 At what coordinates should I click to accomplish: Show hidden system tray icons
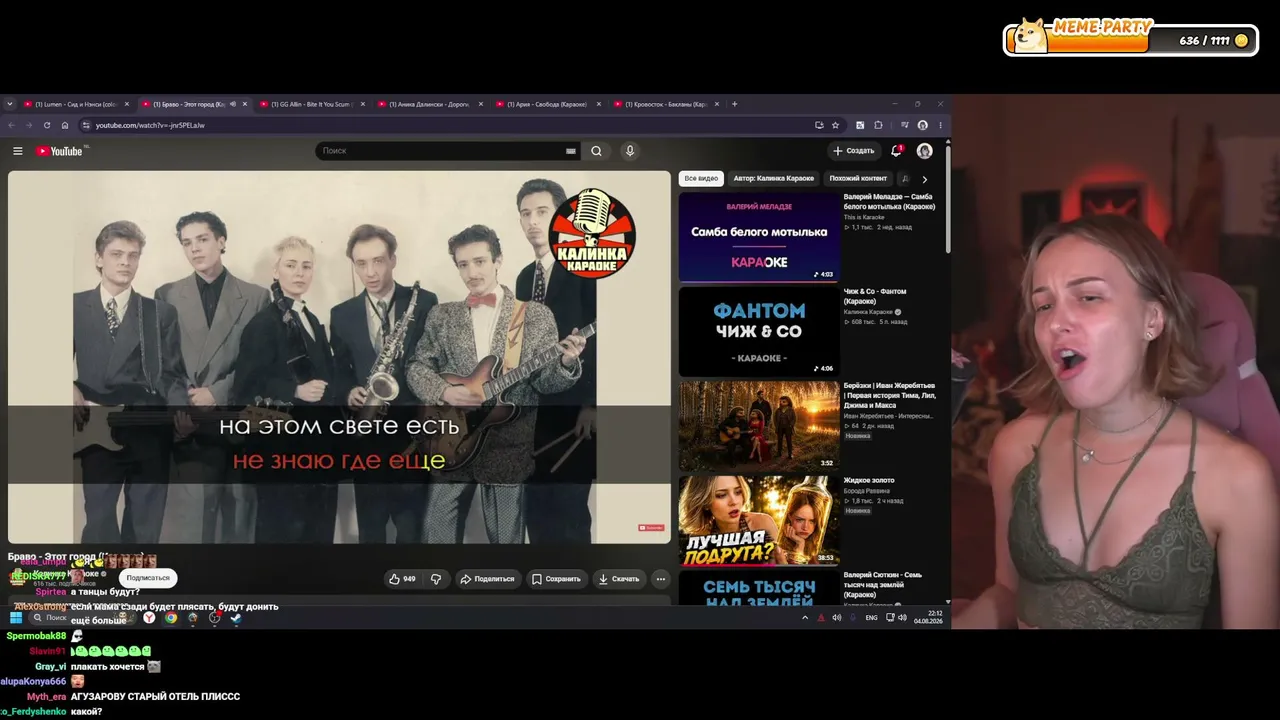click(805, 618)
